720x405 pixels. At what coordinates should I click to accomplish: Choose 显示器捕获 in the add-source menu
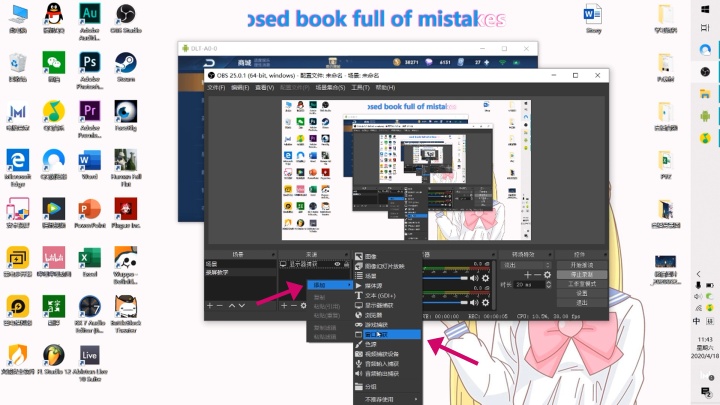pos(387,305)
